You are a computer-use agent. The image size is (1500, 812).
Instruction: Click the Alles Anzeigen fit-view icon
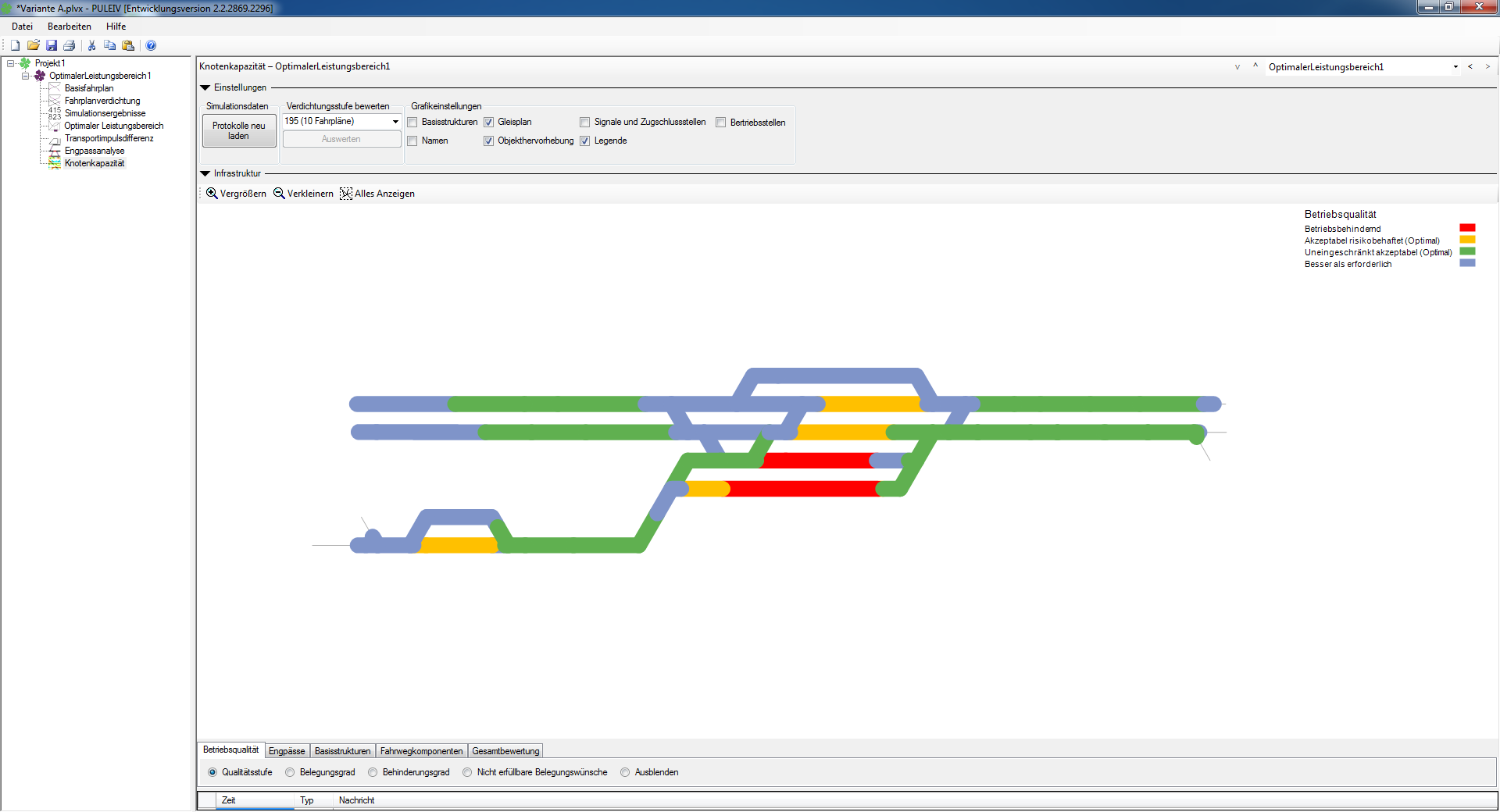click(x=346, y=194)
